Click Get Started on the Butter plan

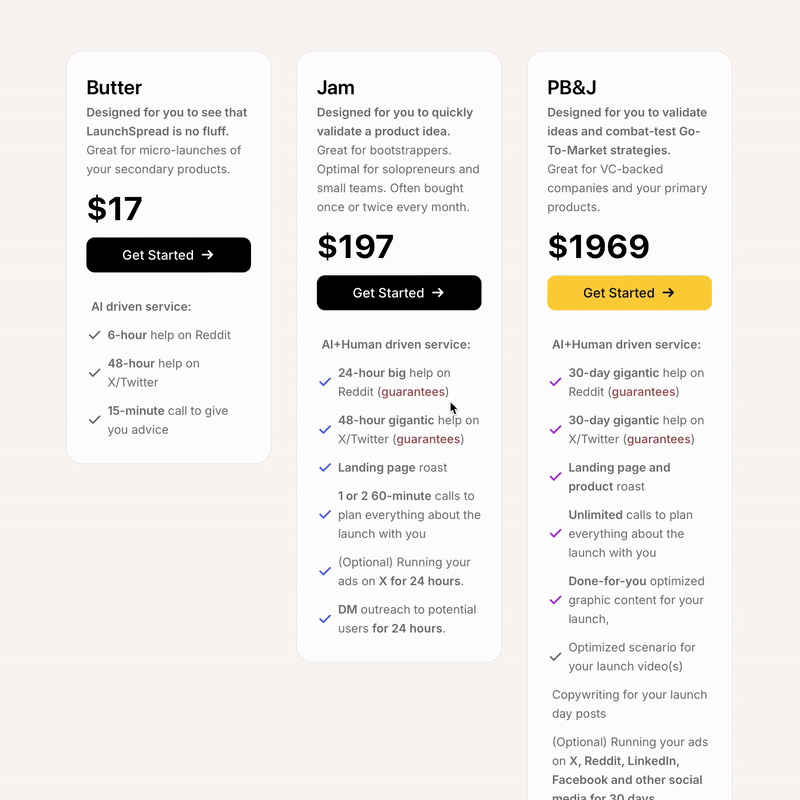point(168,255)
